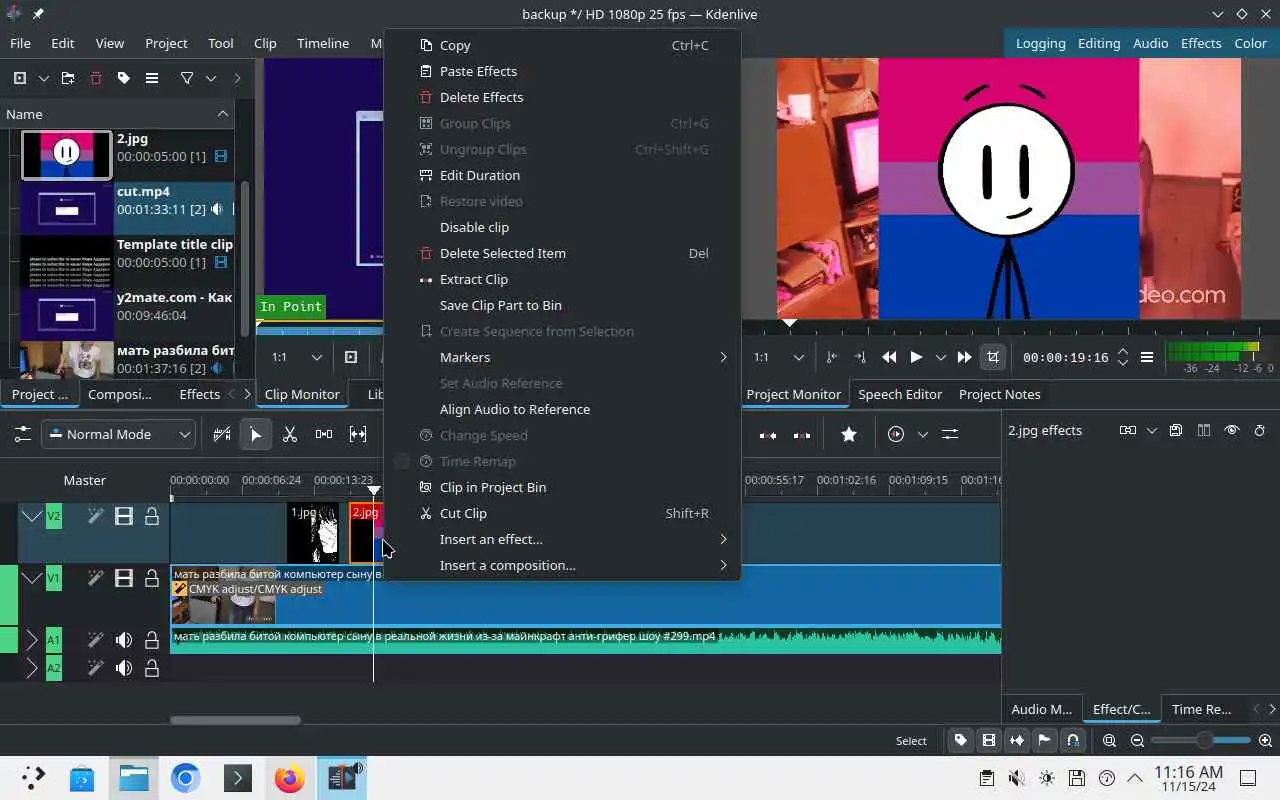Image resolution: width=1280 pixels, height=800 pixels.
Task: Toggle split compare icon in effects panel
Action: (1204, 430)
